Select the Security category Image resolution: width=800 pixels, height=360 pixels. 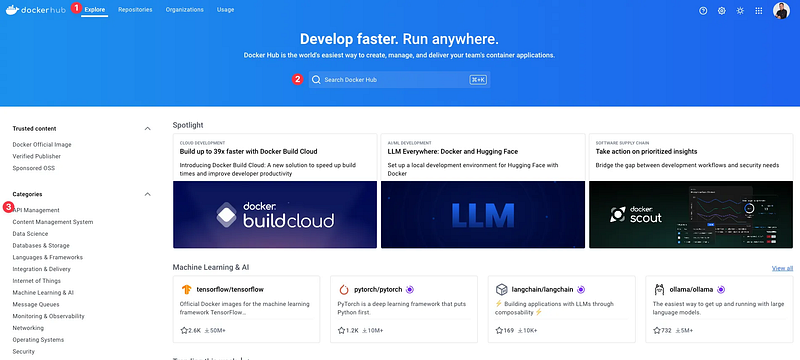tap(23, 351)
